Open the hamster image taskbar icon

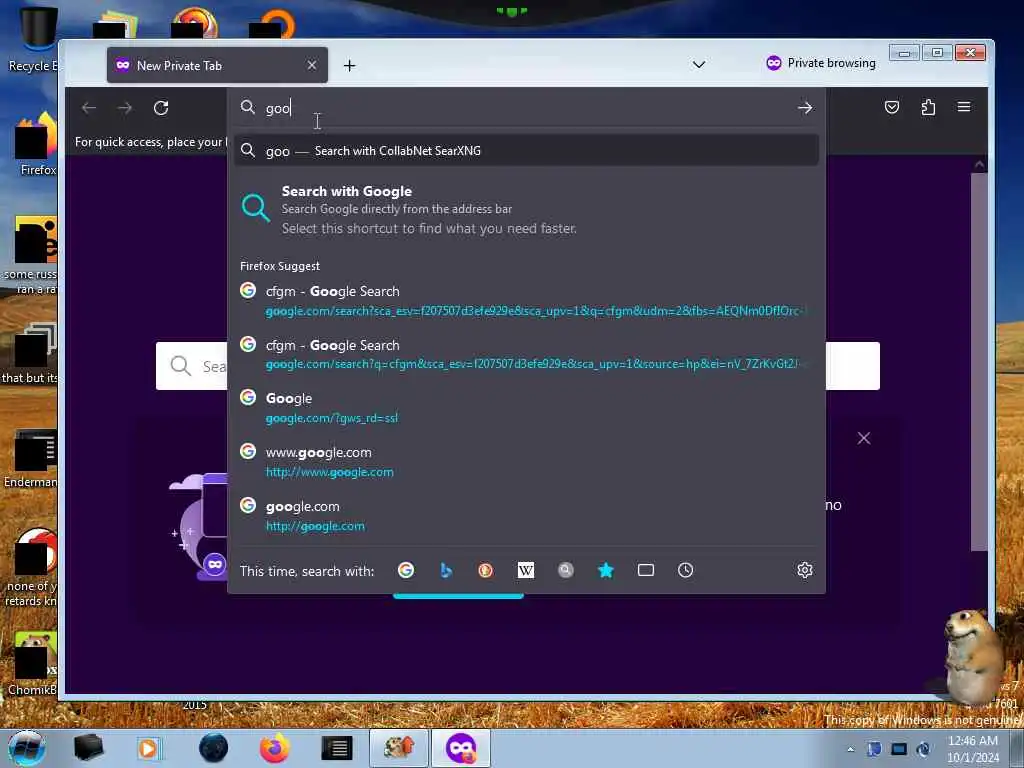pyautogui.click(x=398, y=748)
